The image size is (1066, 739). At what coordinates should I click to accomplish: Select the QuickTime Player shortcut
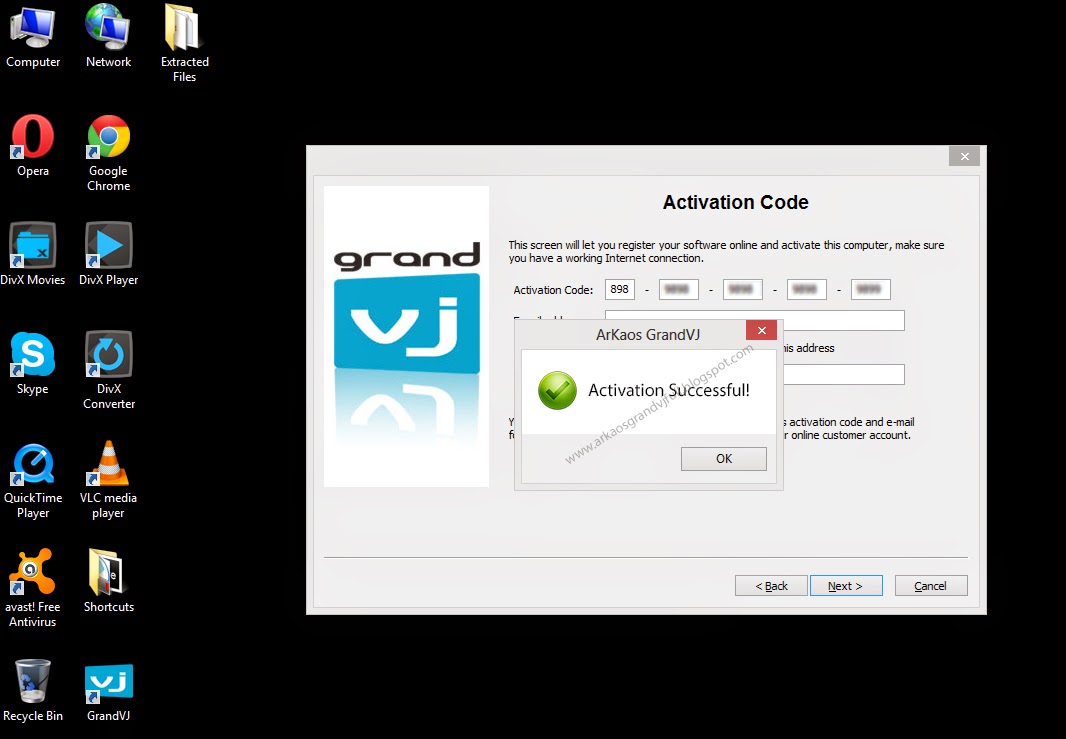click(x=33, y=481)
